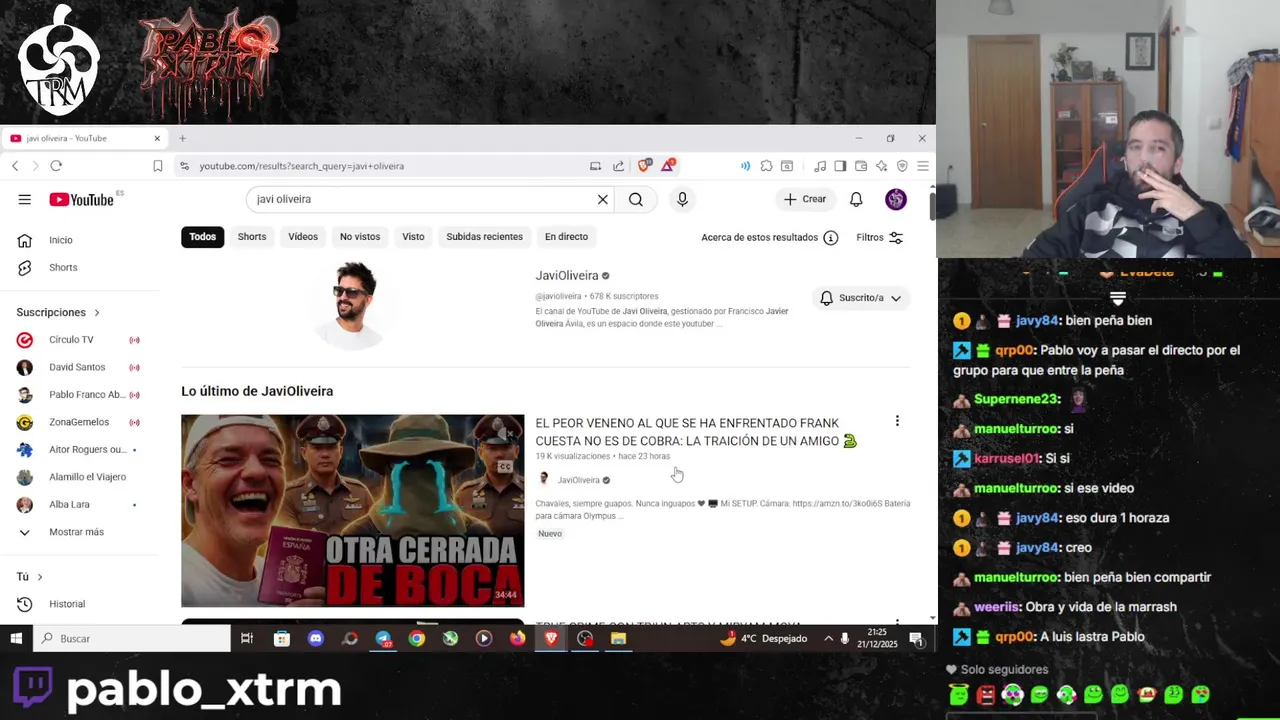Show hidden tray icons on the taskbar
Screen dimensions: 1280x720
(x=828, y=638)
